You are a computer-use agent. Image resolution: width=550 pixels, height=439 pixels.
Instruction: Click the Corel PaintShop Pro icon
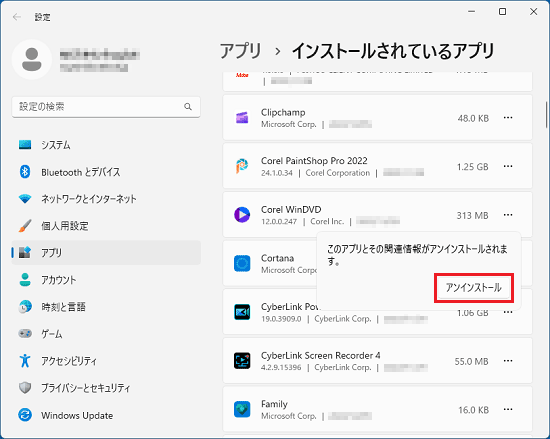[242, 166]
